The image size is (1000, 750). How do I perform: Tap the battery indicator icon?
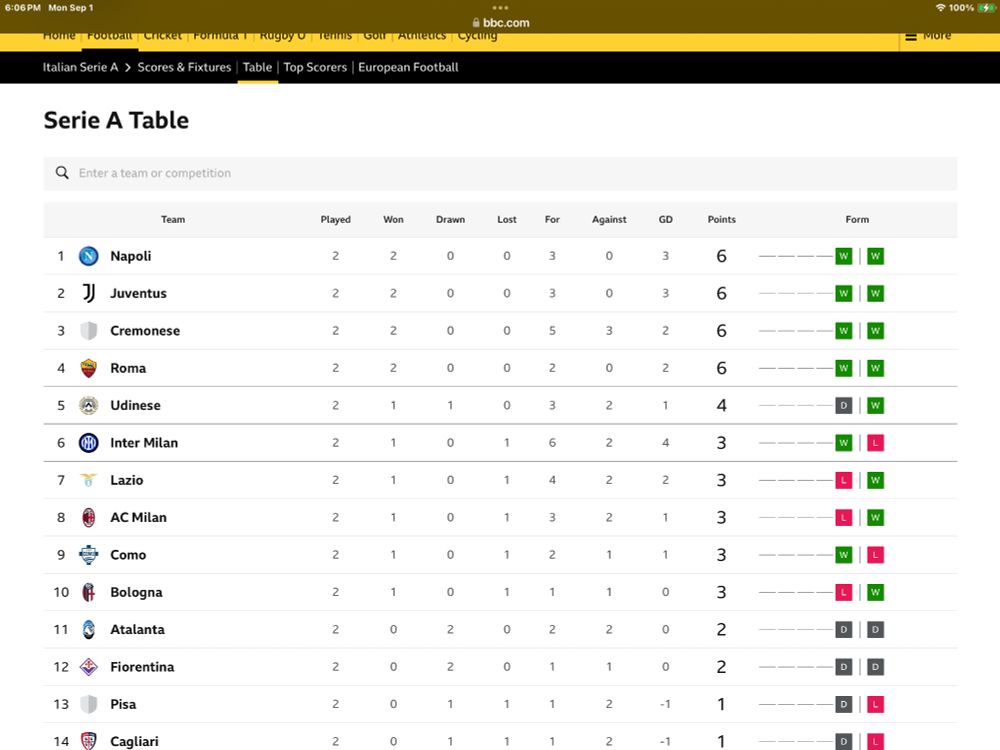click(986, 8)
